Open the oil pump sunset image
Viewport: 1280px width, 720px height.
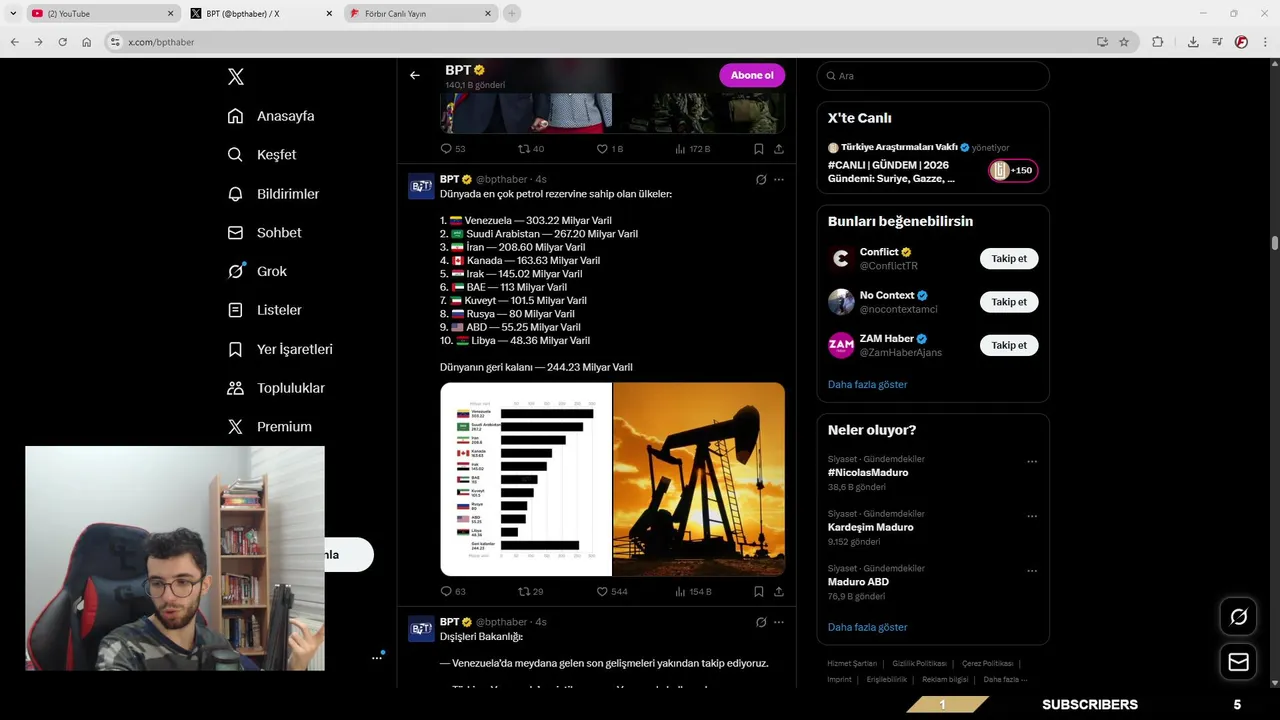click(699, 479)
